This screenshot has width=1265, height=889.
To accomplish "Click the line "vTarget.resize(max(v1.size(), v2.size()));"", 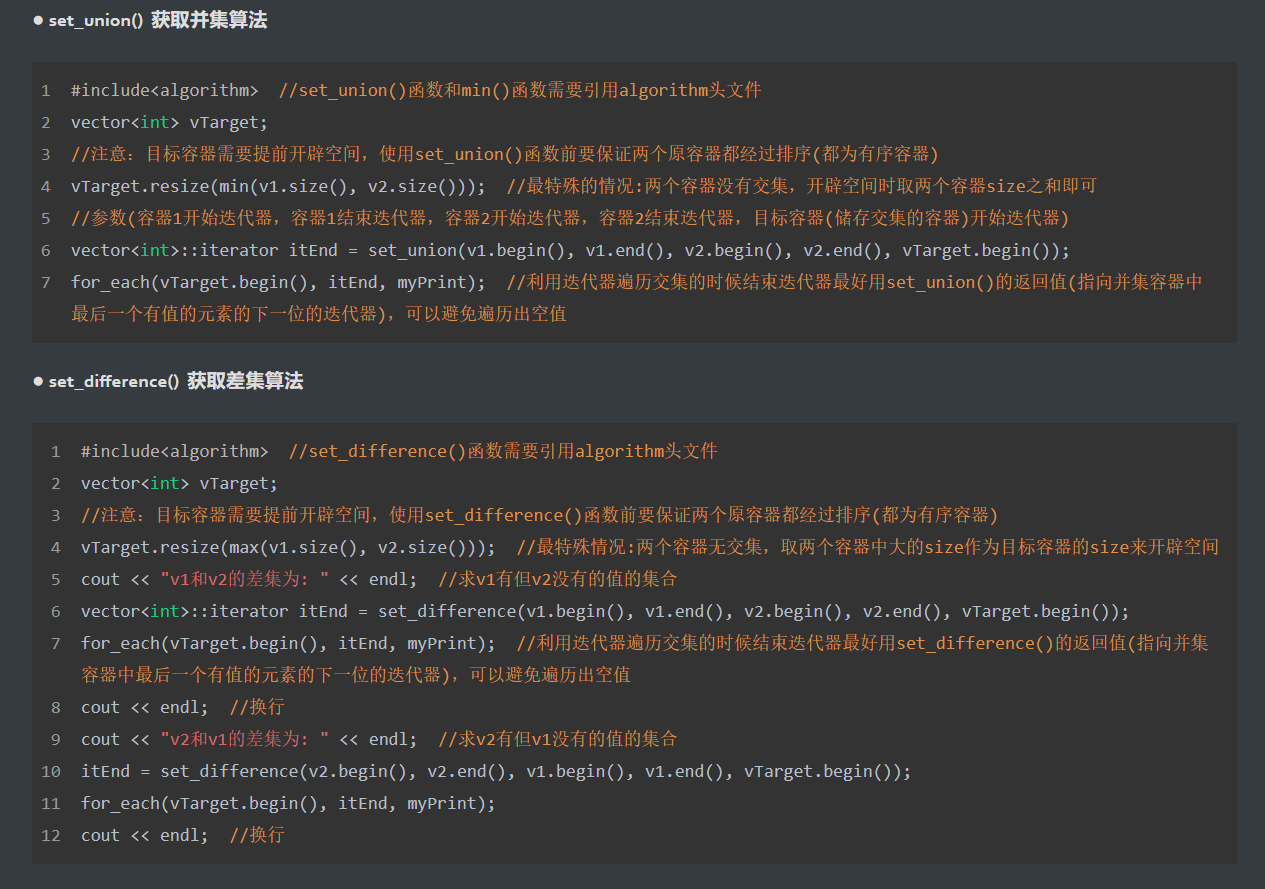I will 289,547.
